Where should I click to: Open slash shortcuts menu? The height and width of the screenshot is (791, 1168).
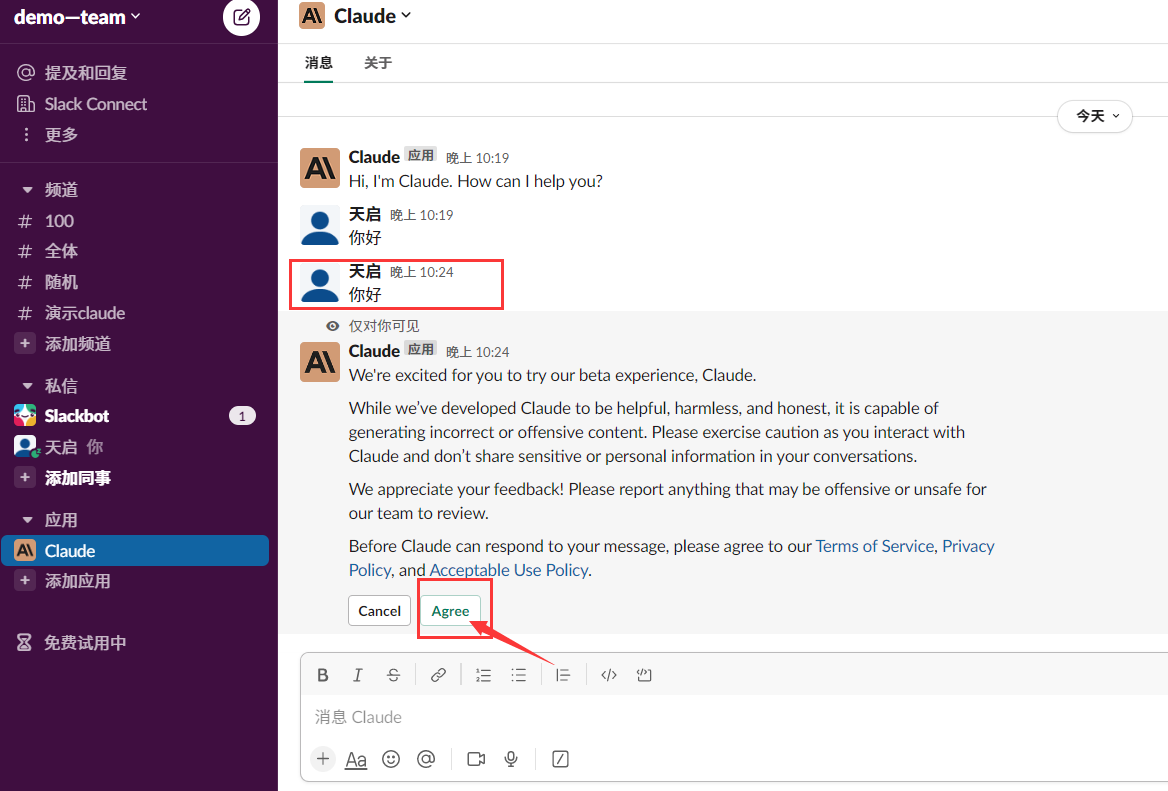(560, 759)
